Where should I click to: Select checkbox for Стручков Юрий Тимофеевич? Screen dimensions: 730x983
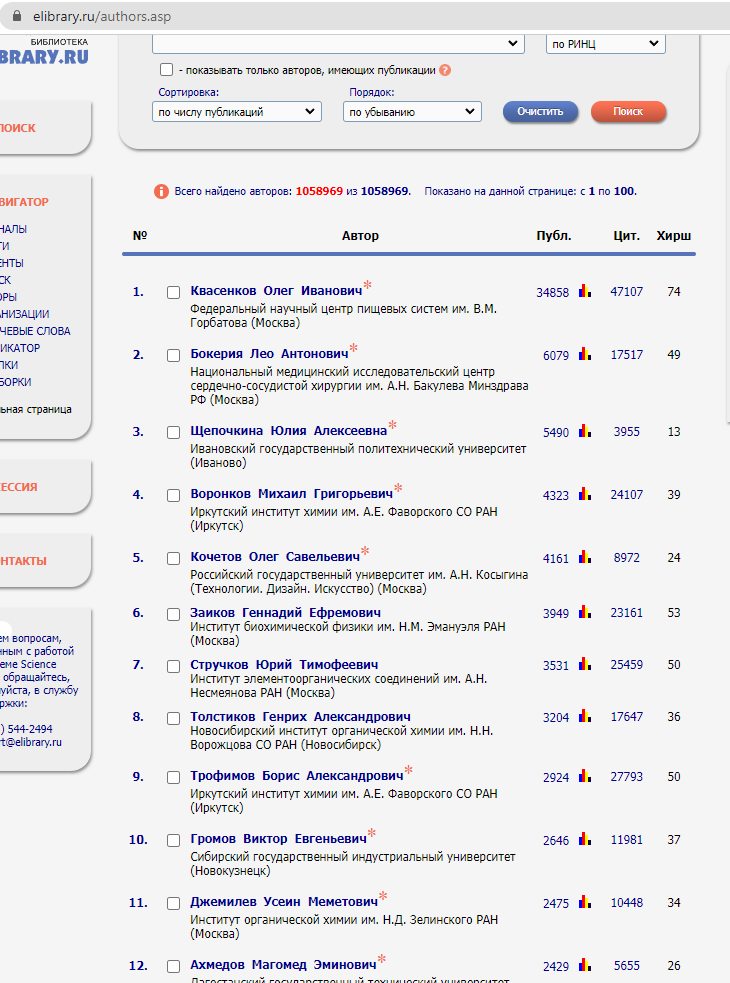pos(174,666)
